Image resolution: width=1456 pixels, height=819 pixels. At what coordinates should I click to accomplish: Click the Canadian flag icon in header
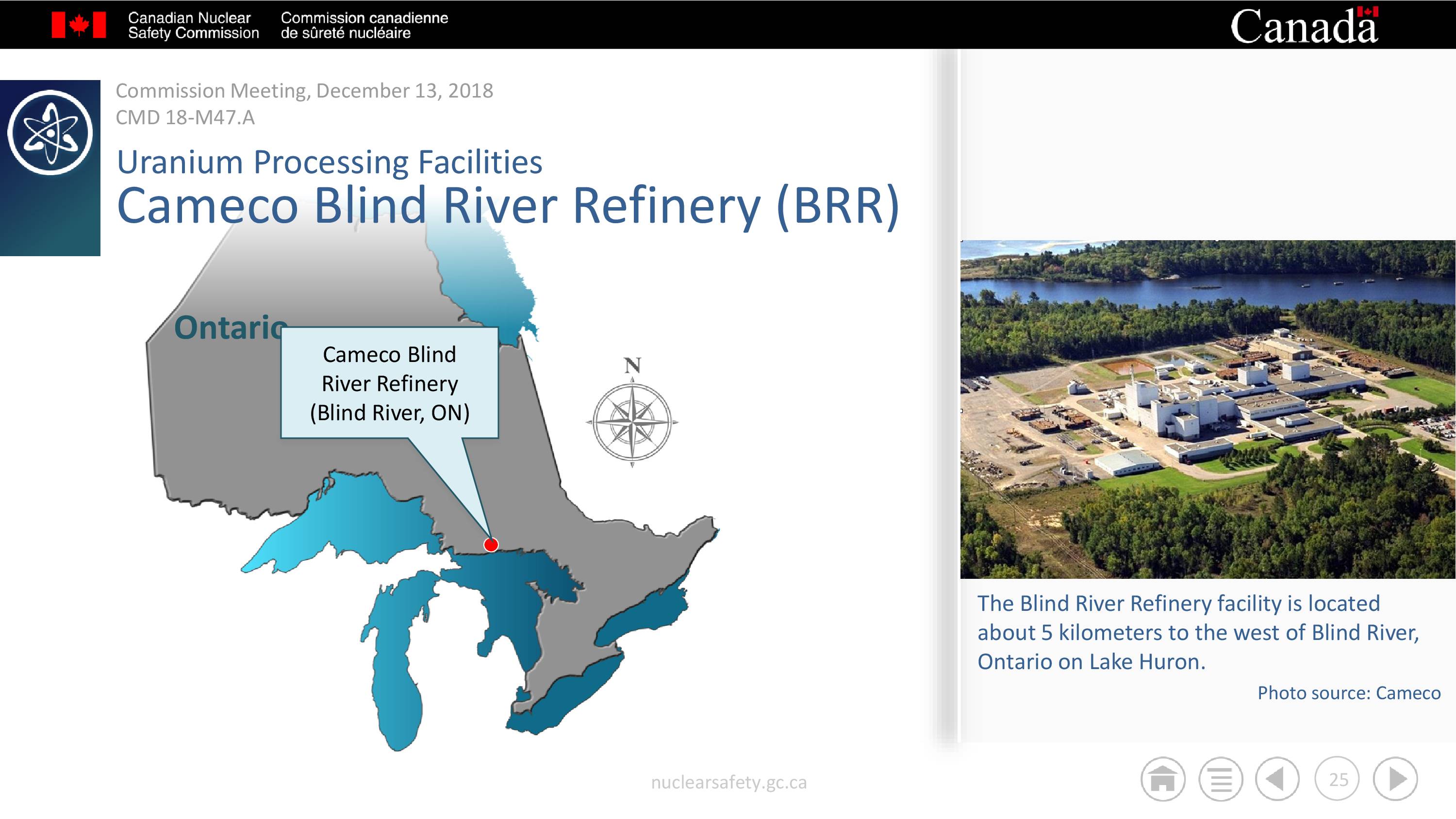[x=79, y=25]
